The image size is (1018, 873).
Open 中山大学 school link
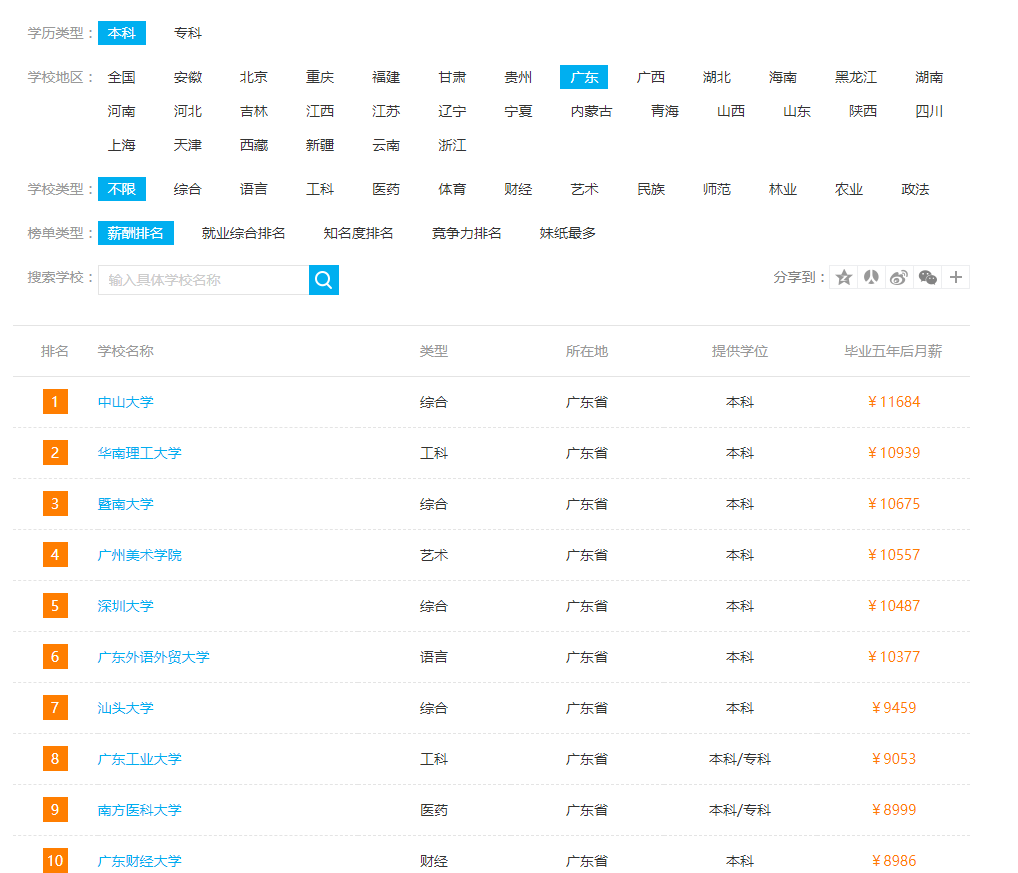(x=125, y=402)
